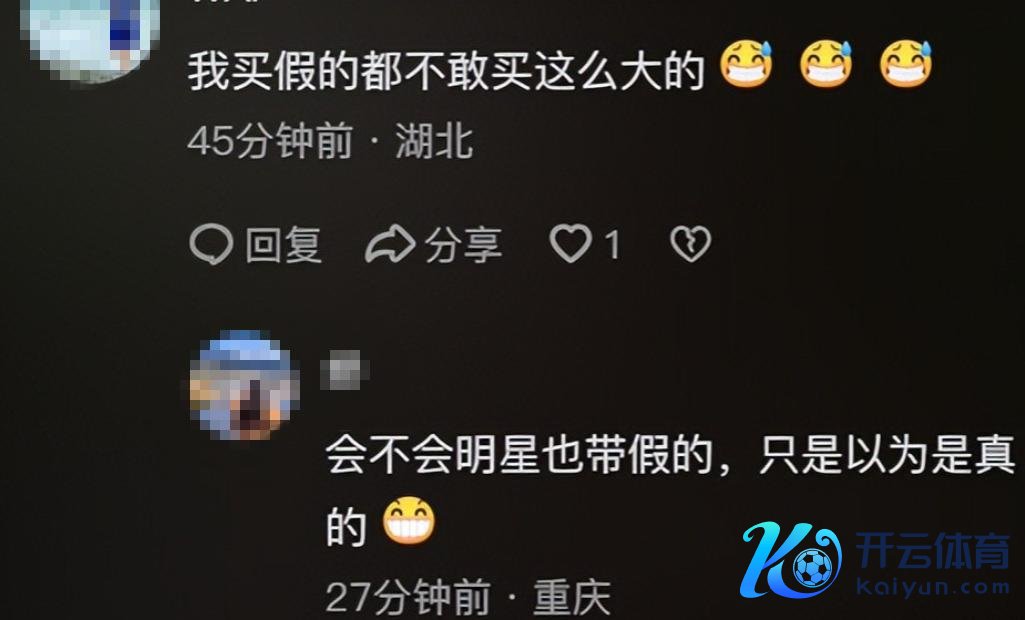Open the Chongqing replier's avatar
This screenshot has height=620, width=1025.
(x=244, y=385)
